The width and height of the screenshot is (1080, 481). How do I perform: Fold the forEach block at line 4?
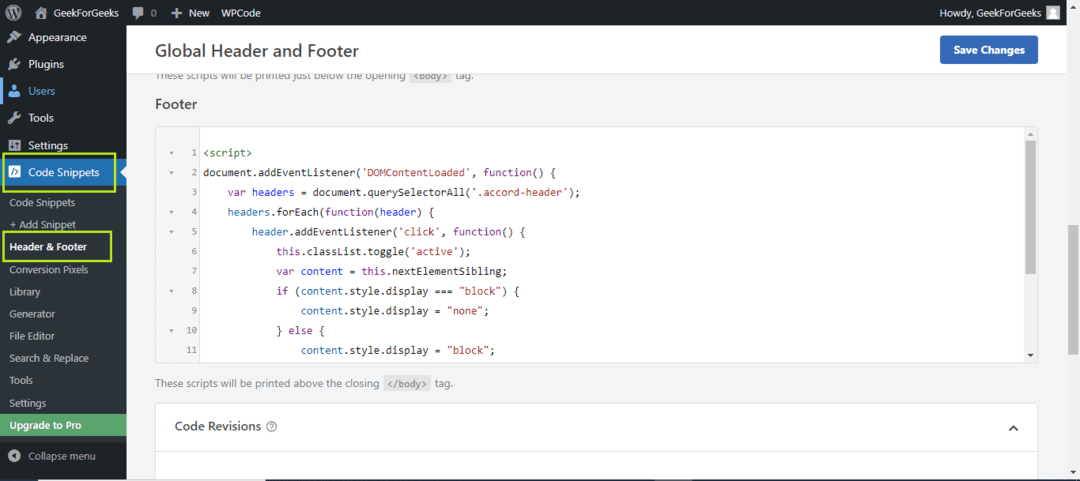click(171, 212)
